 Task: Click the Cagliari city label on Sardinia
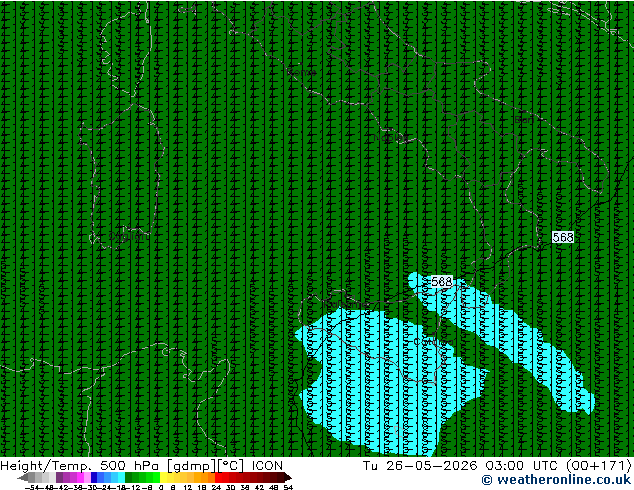click(x=128, y=236)
